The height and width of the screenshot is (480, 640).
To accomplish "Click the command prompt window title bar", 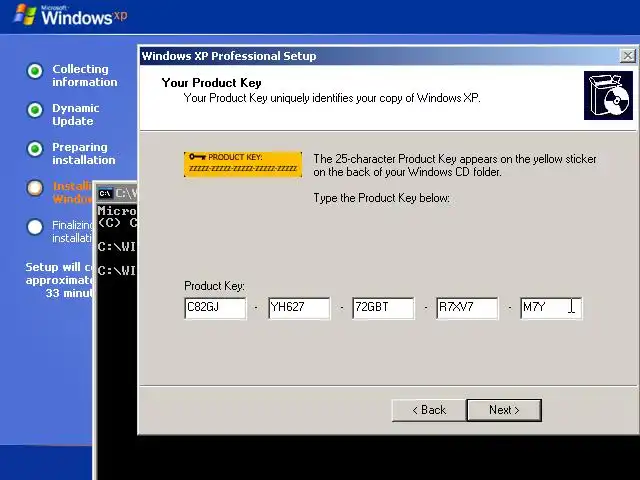I will click(117, 193).
